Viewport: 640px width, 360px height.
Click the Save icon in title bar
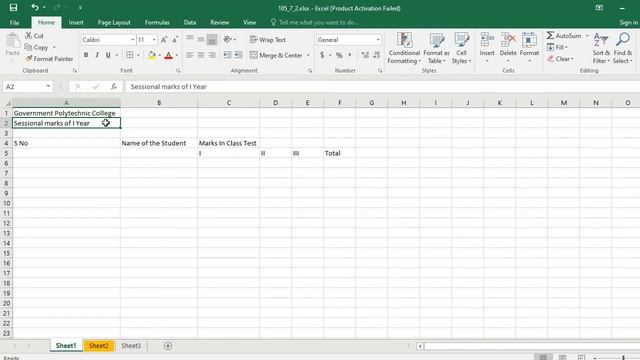(13, 8)
